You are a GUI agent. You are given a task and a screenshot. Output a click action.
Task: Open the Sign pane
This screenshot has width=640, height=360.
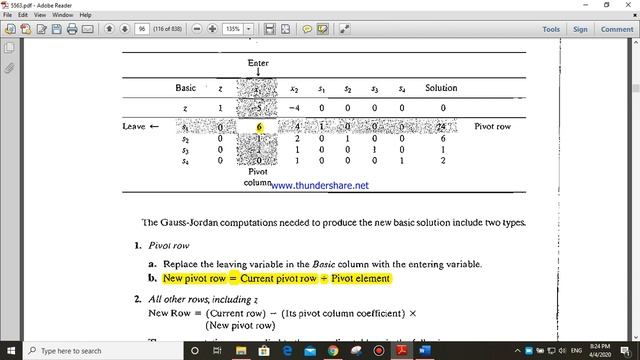coord(580,29)
